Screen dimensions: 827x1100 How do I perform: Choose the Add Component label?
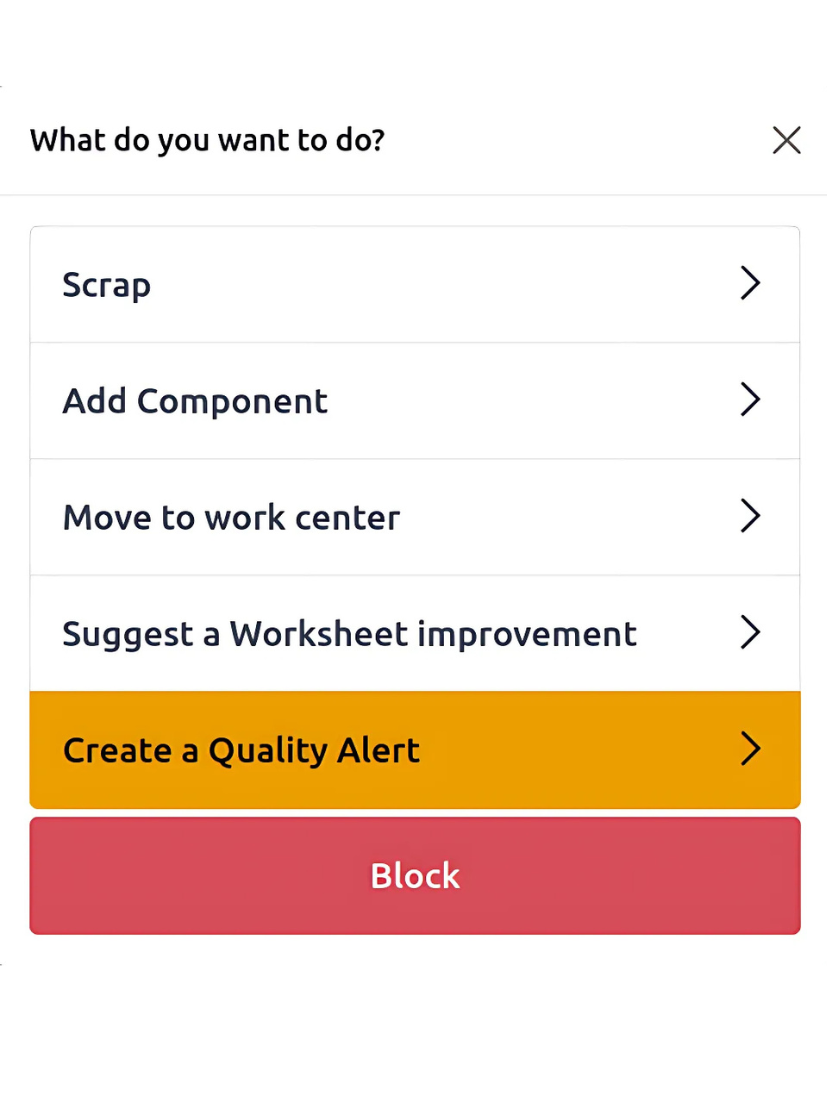195,401
